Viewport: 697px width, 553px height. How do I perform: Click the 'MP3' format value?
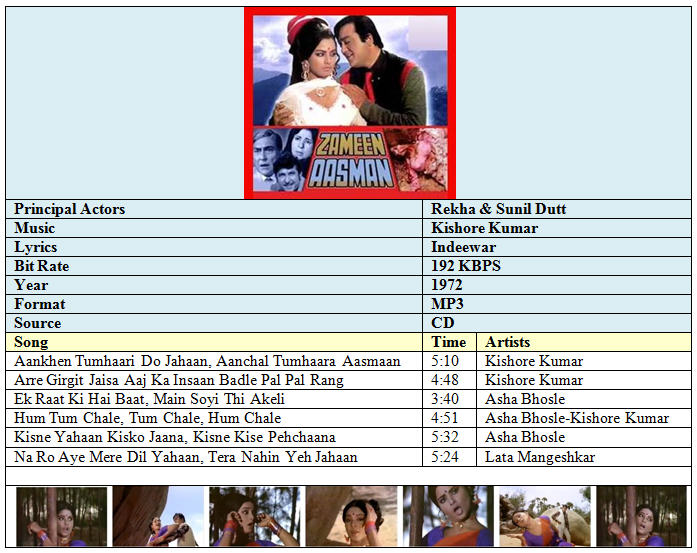pos(447,304)
